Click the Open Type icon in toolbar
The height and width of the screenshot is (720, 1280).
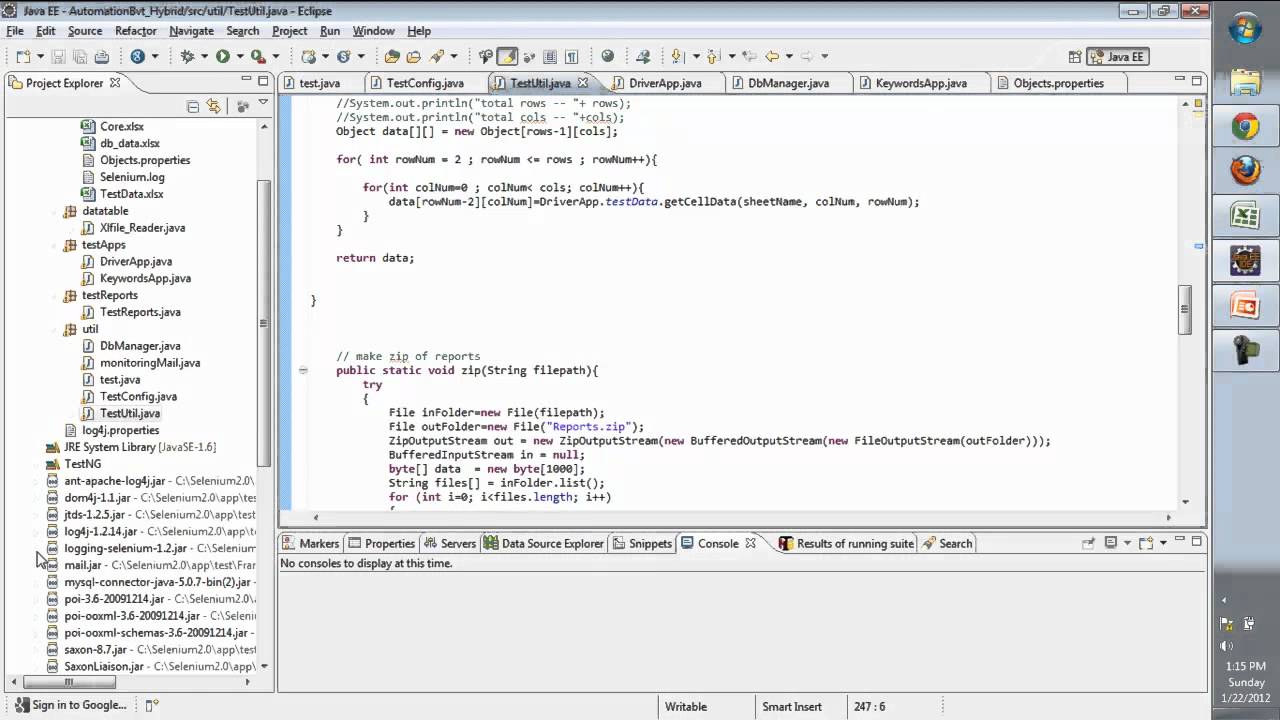(x=392, y=57)
